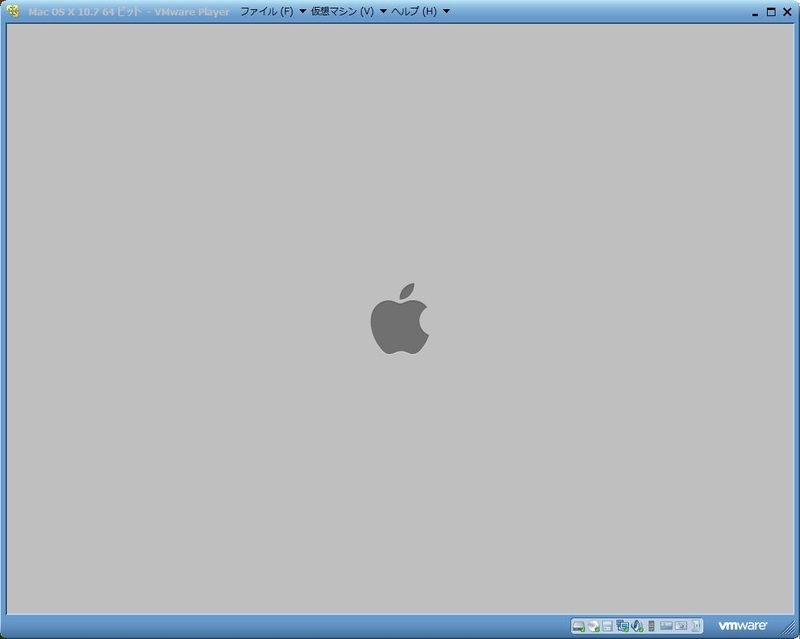The width and height of the screenshot is (800, 639).
Task: Click the sound card status icon
Action: [637, 626]
